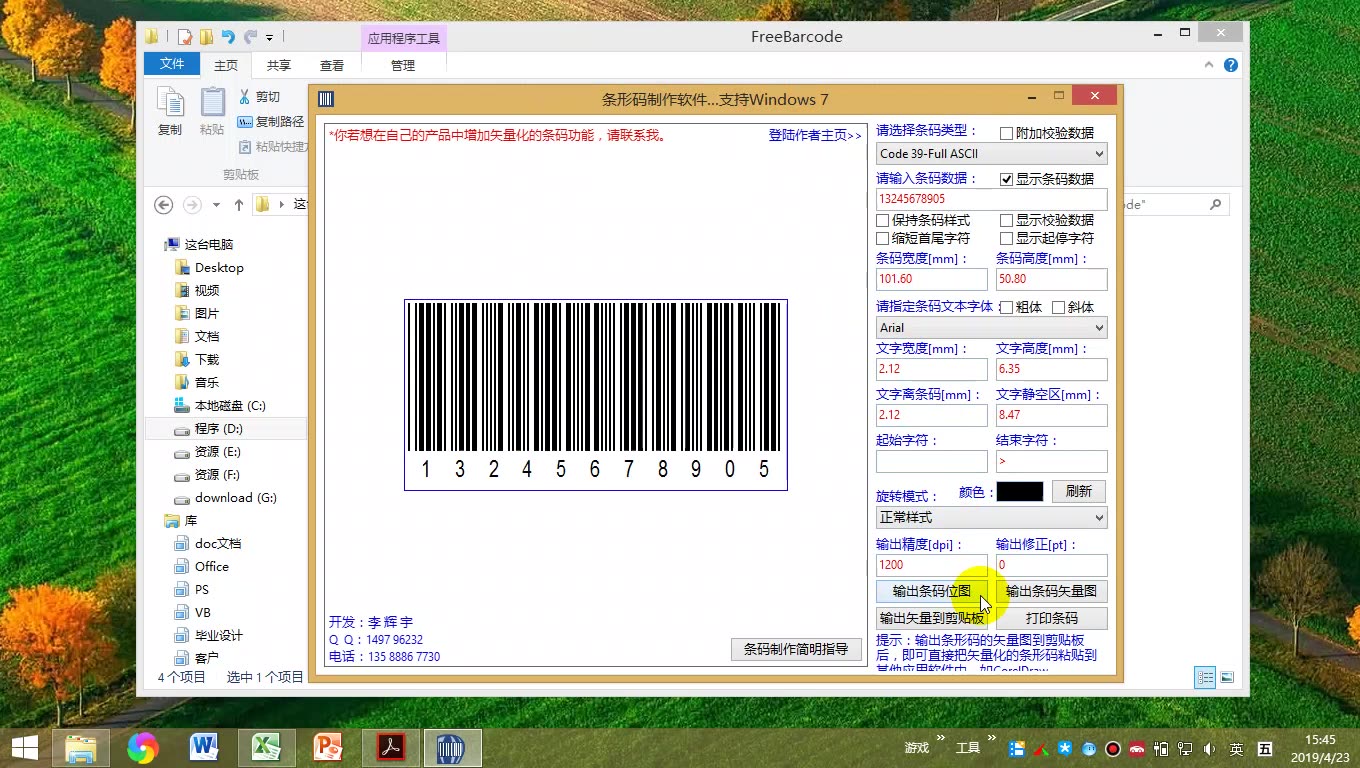Launch the colorful browser icon on the taskbar

[143, 747]
